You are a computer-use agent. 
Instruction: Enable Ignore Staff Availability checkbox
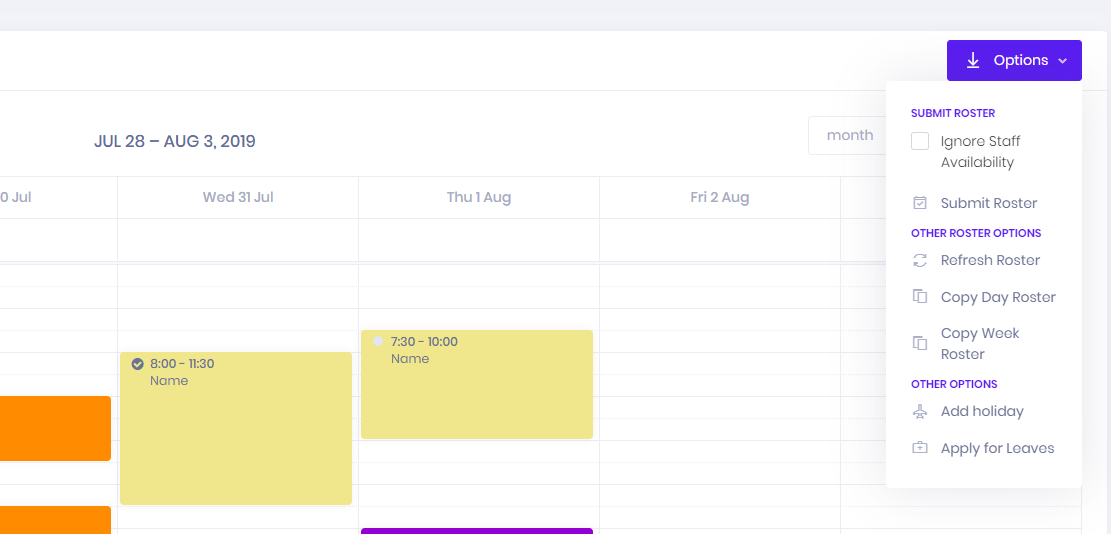tap(920, 142)
